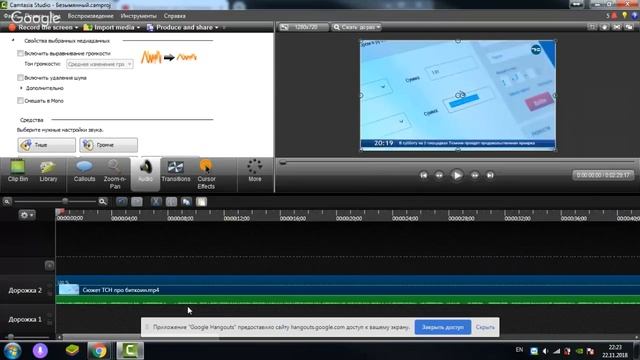Click the pan icon above preview
Screen dimensions: 640x360
(604, 27)
